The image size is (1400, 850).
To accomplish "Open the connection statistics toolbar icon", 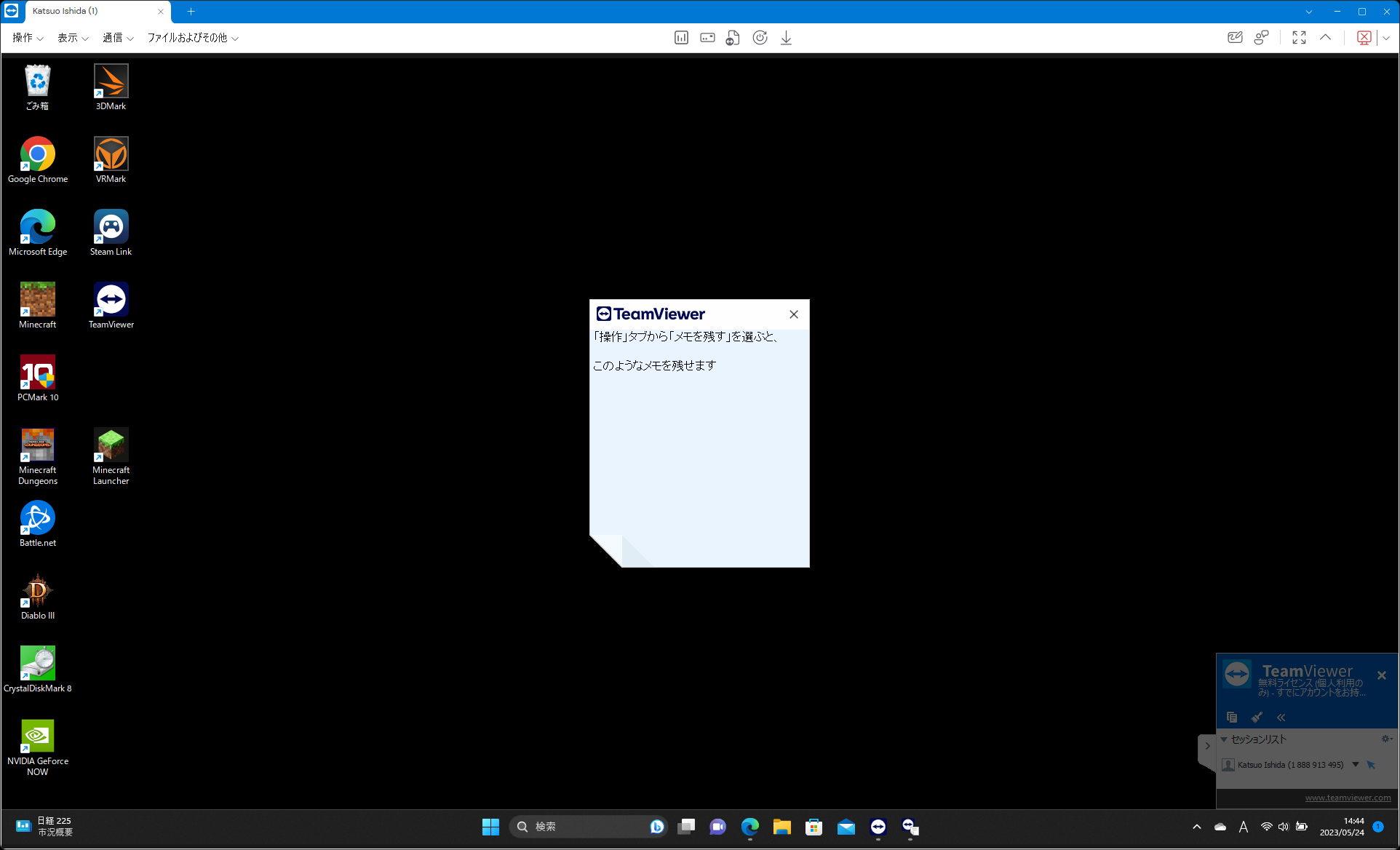I will (x=681, y=38).
